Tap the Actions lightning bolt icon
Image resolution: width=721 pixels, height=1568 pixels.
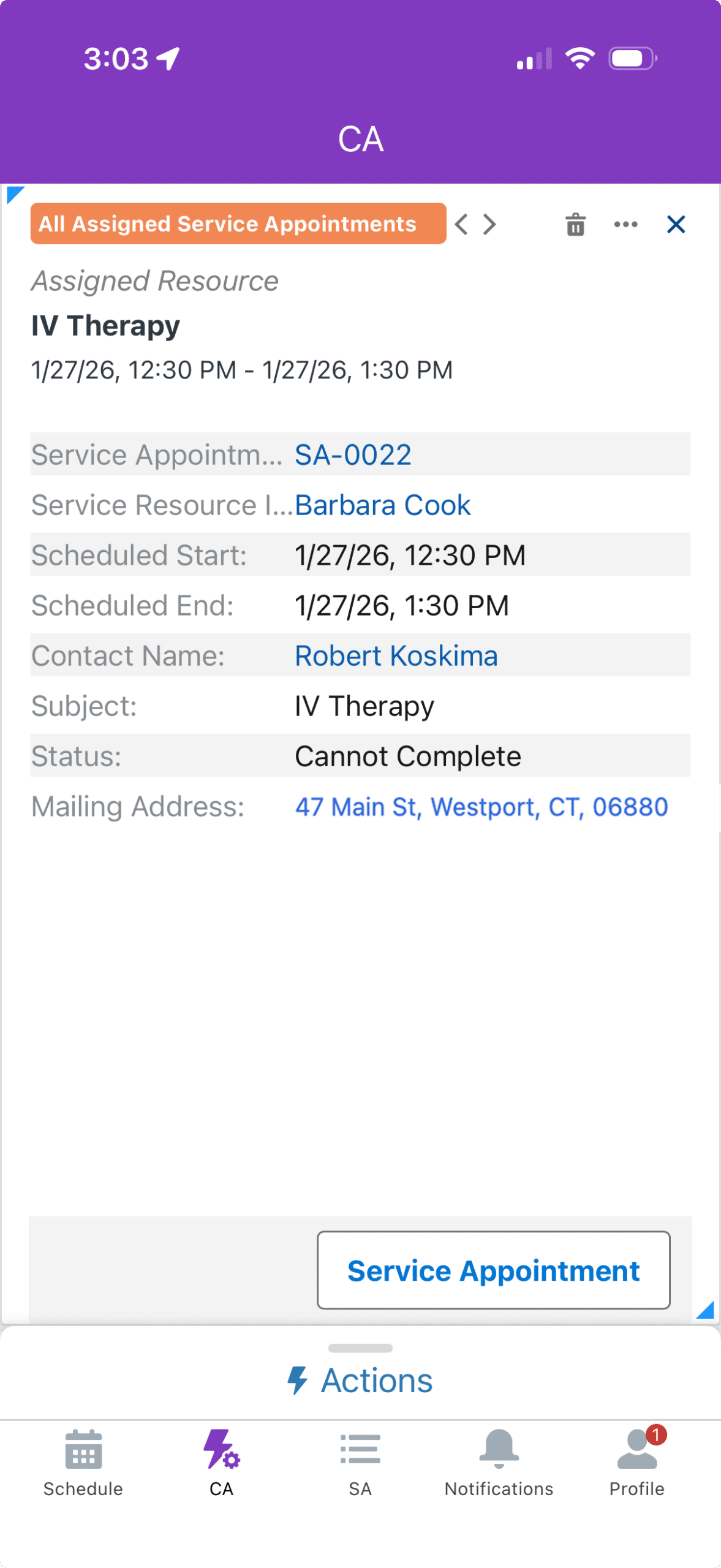[298, 1381]
